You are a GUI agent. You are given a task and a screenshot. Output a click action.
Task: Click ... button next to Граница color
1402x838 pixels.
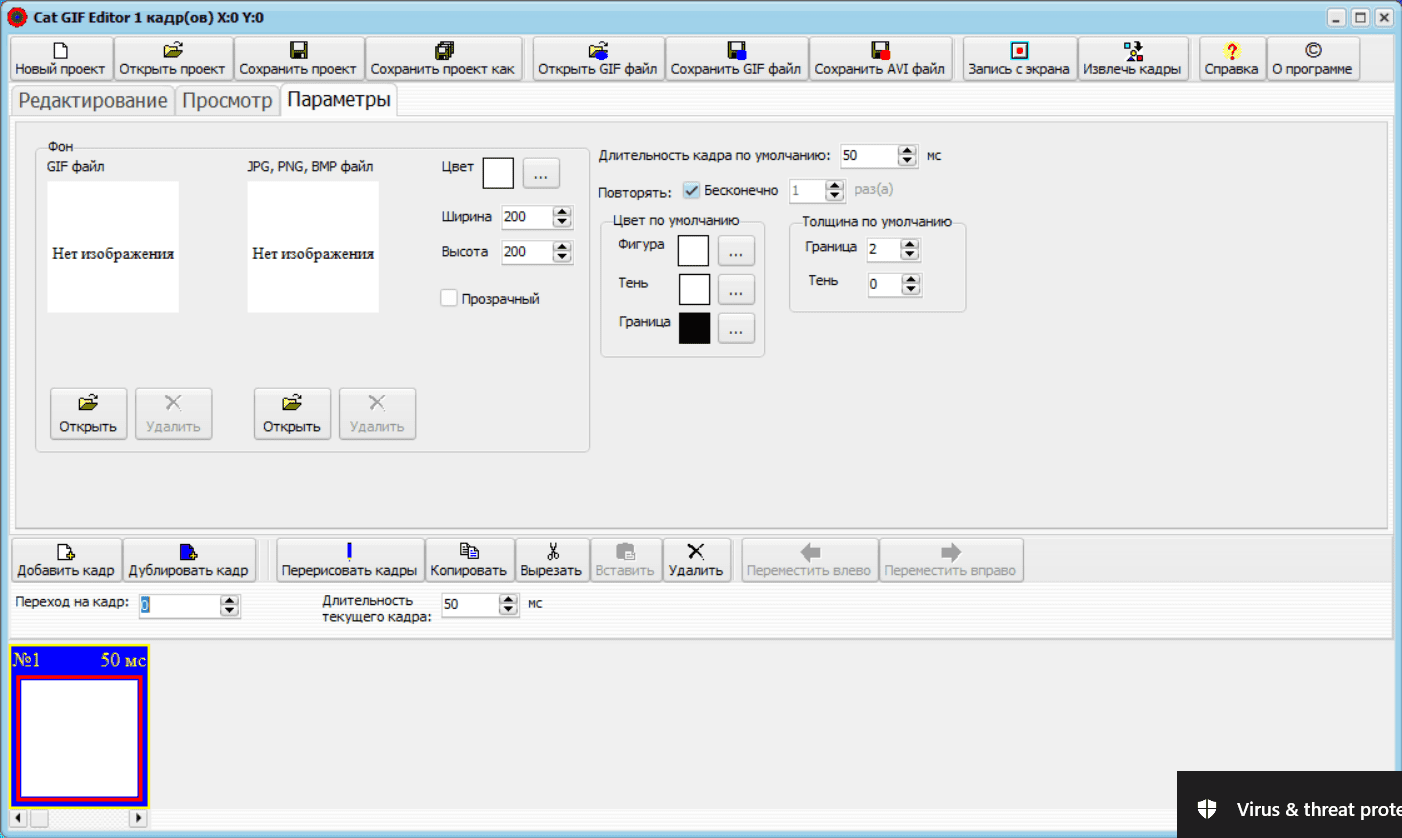pos(736,329)
